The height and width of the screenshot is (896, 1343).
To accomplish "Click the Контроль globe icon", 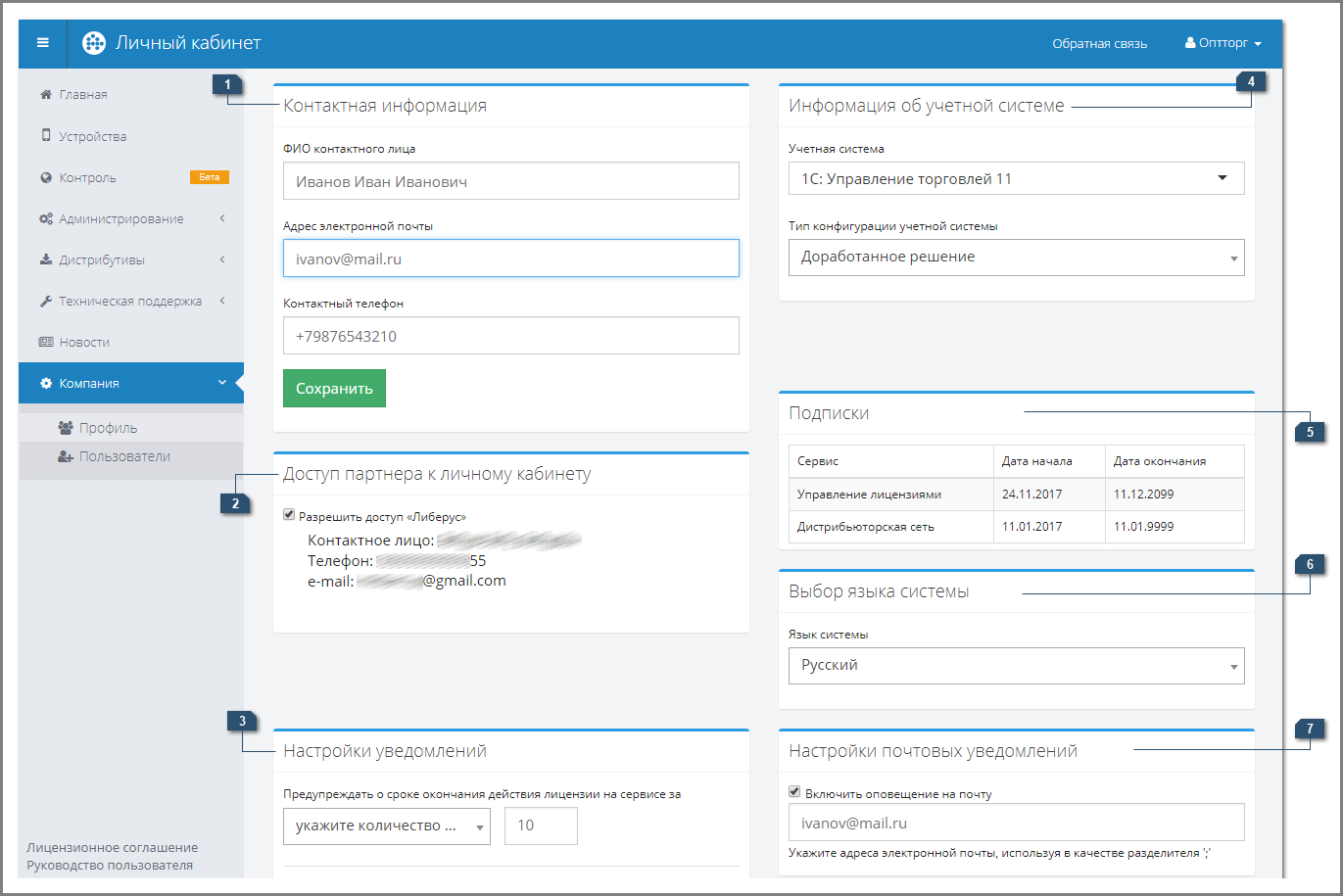I will [45, 178].
